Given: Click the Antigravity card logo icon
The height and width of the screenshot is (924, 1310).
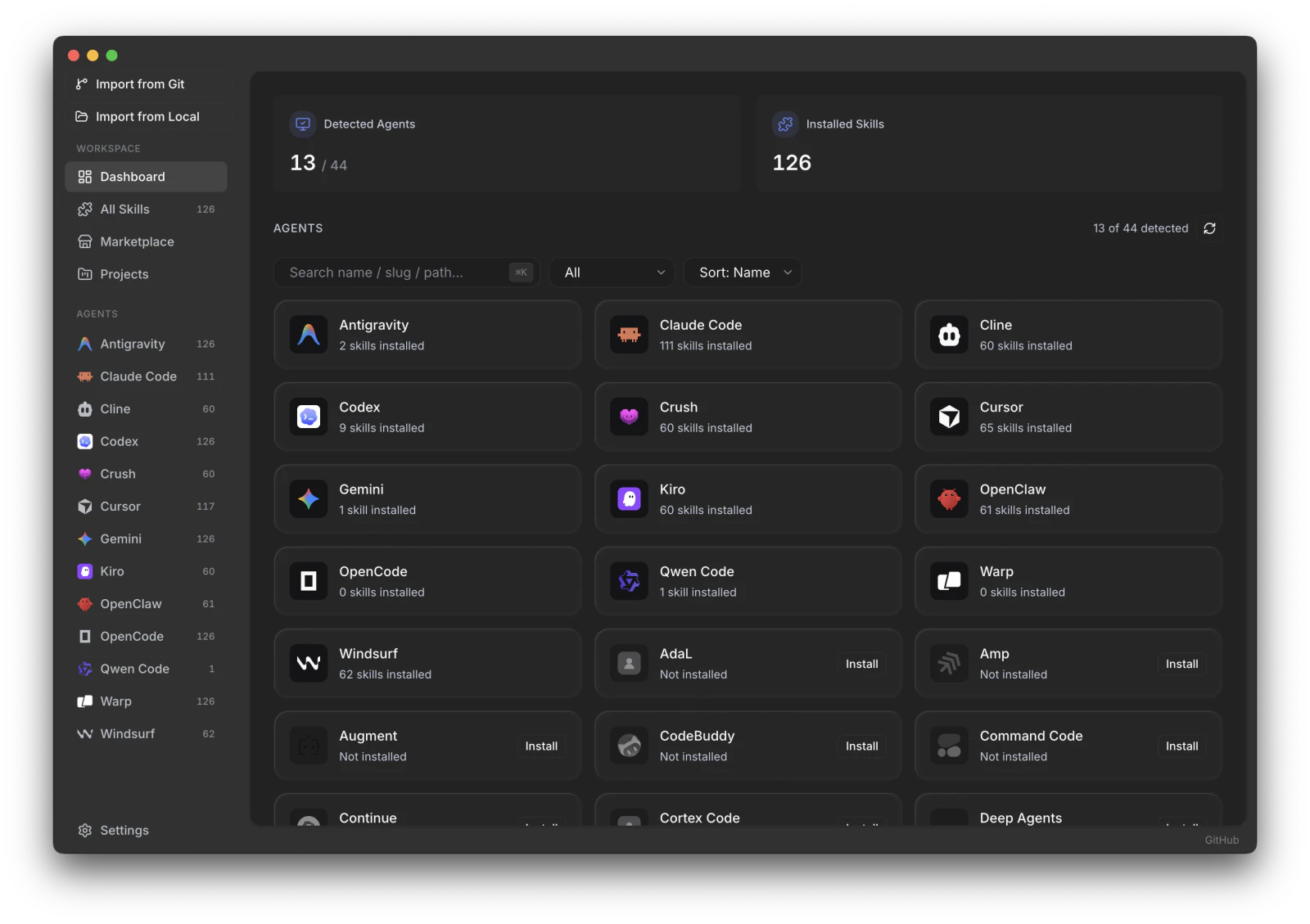Looking at the screenshot, I should tap(309, 335).
